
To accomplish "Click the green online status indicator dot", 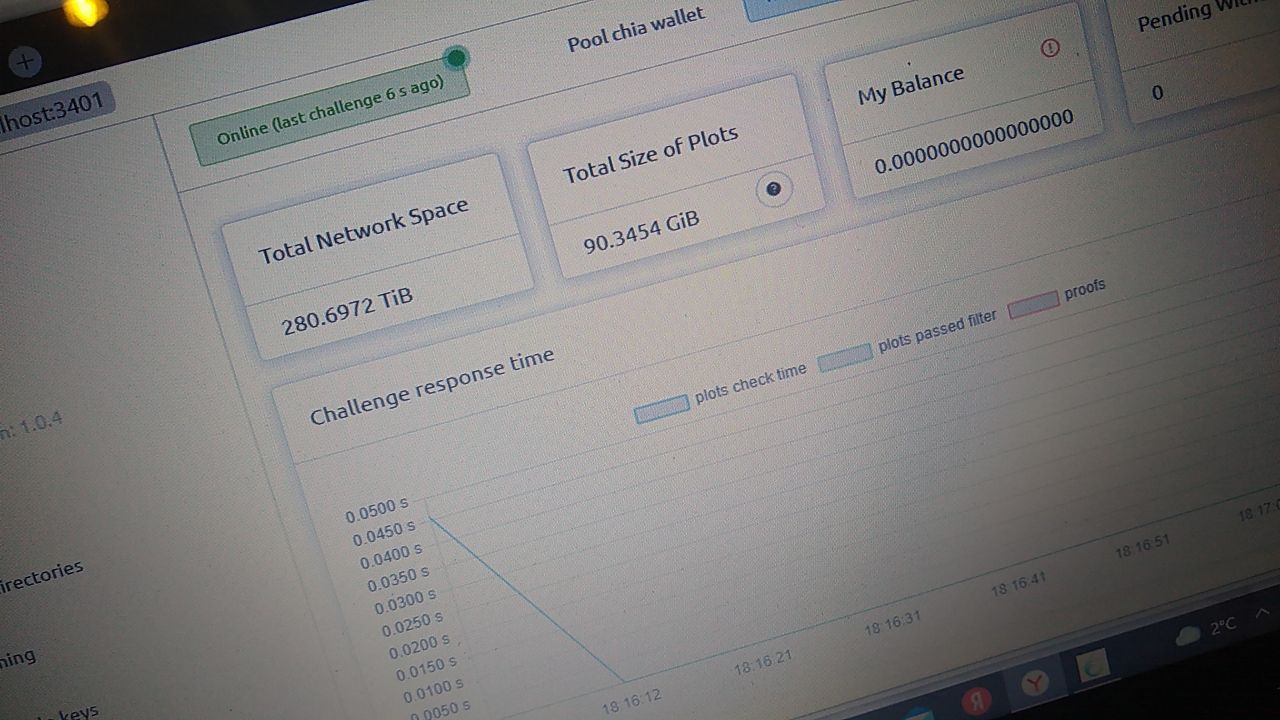I will point(456,58).
